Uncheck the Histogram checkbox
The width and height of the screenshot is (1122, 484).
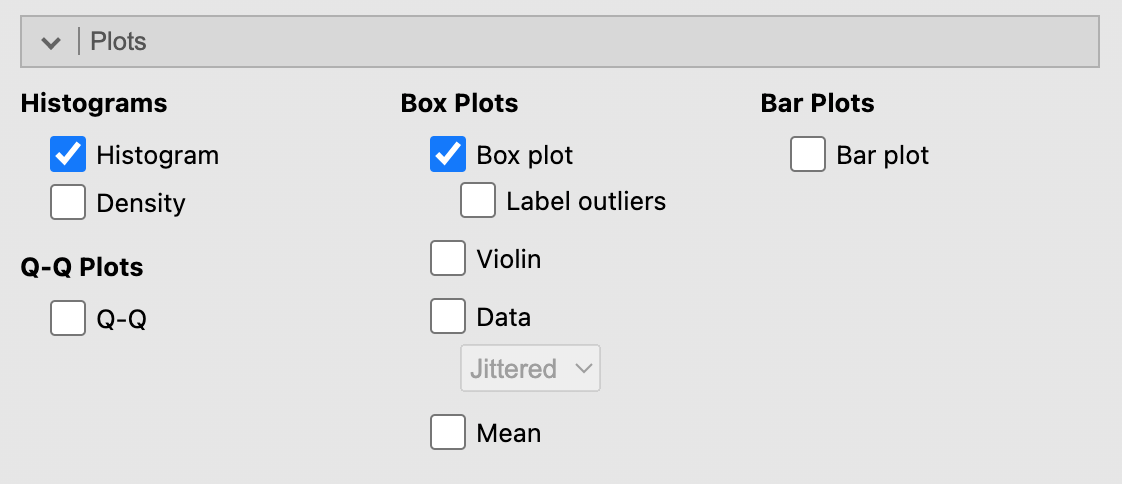pyautogui.click(x=68, y=156)
